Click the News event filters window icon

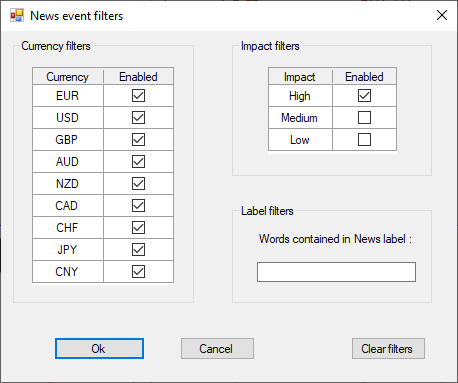click(x=17, y=15)
